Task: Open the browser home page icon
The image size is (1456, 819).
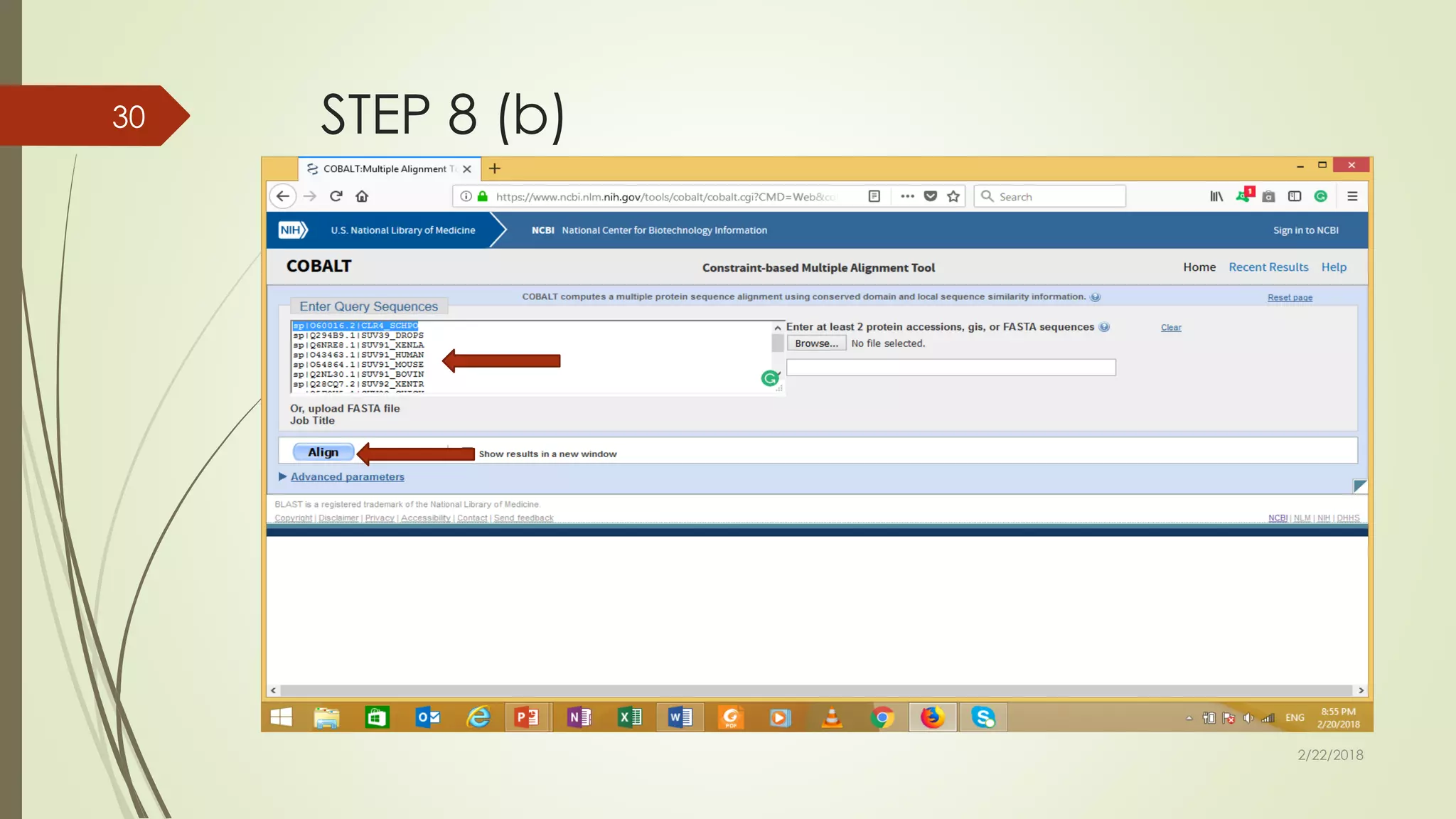Action: coord(362,196)
